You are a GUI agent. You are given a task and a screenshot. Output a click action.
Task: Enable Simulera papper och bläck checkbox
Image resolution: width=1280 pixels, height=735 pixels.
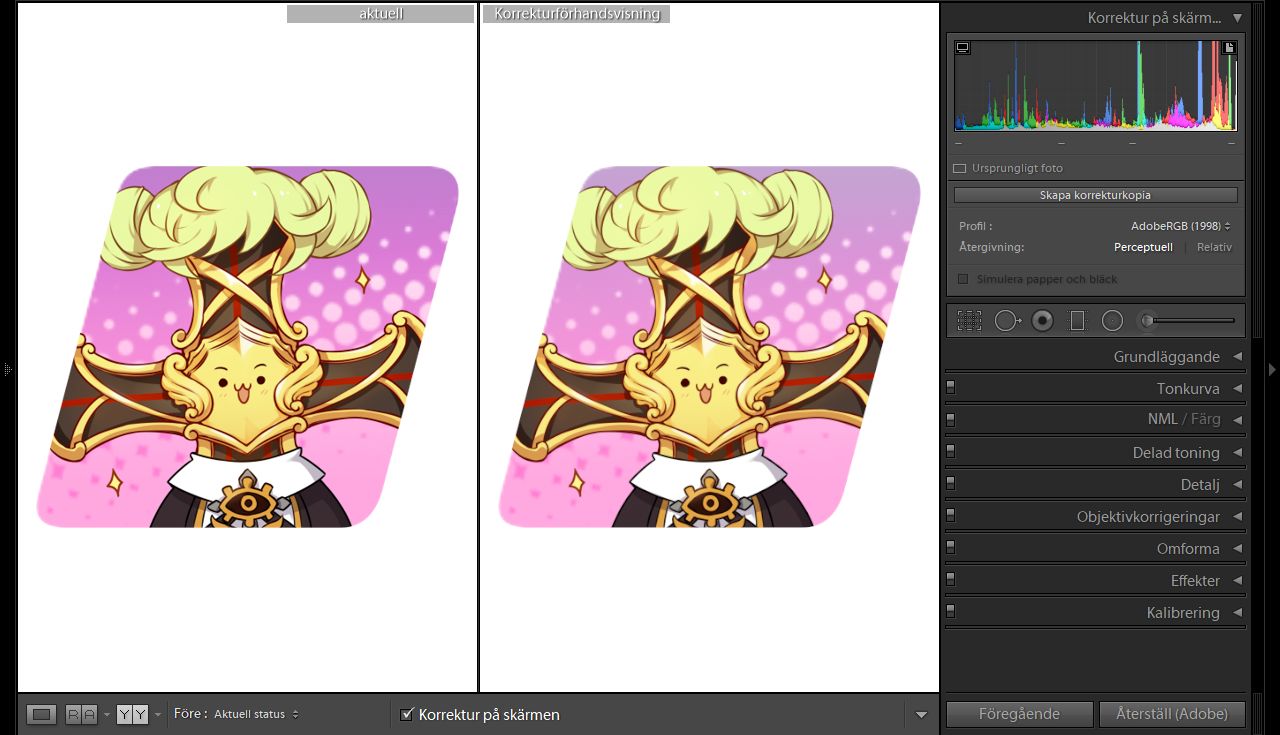964,279
